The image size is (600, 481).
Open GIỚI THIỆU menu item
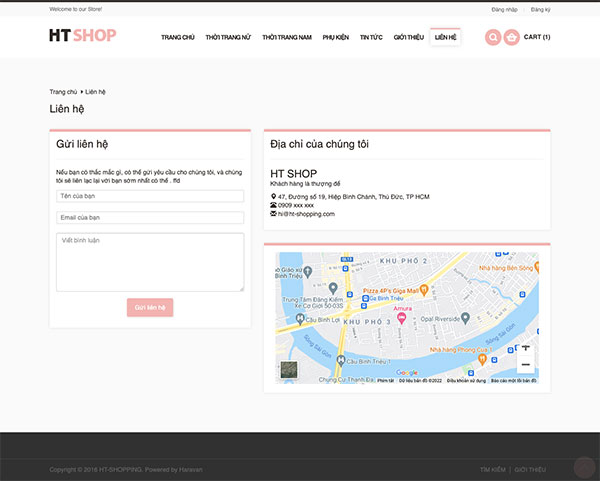(409, 38)
